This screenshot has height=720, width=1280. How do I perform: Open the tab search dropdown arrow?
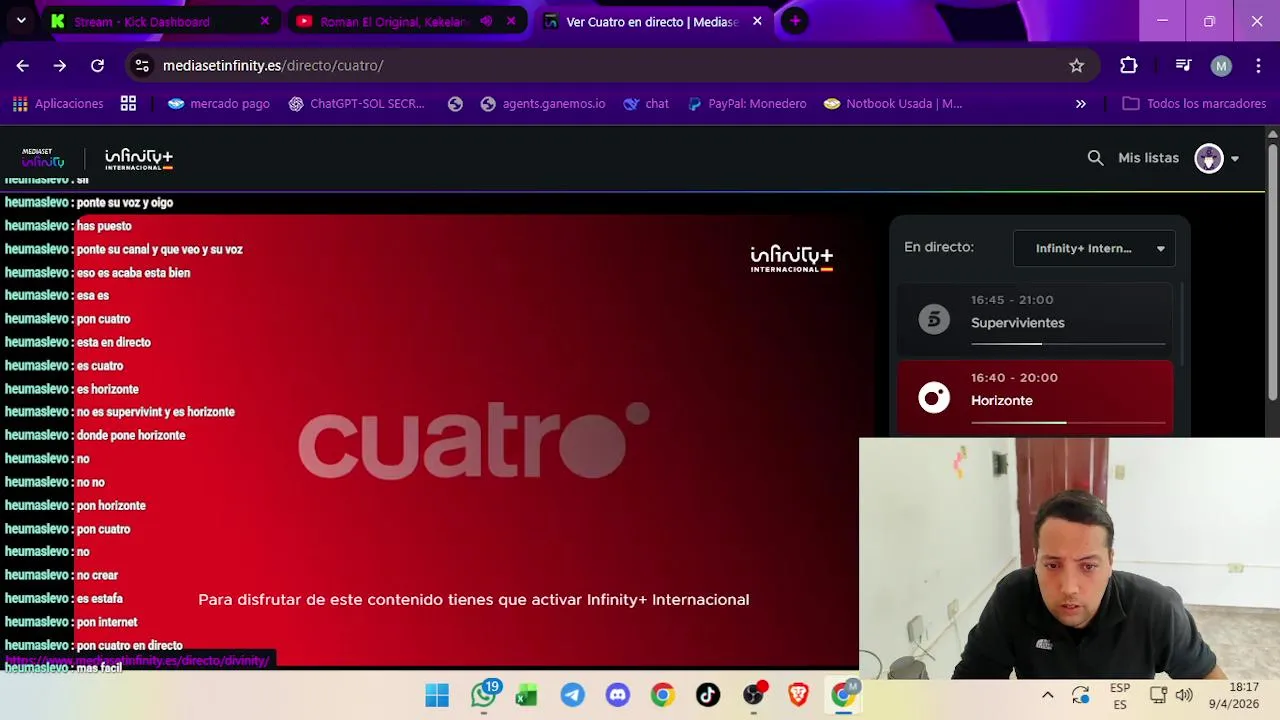(21, 20)
